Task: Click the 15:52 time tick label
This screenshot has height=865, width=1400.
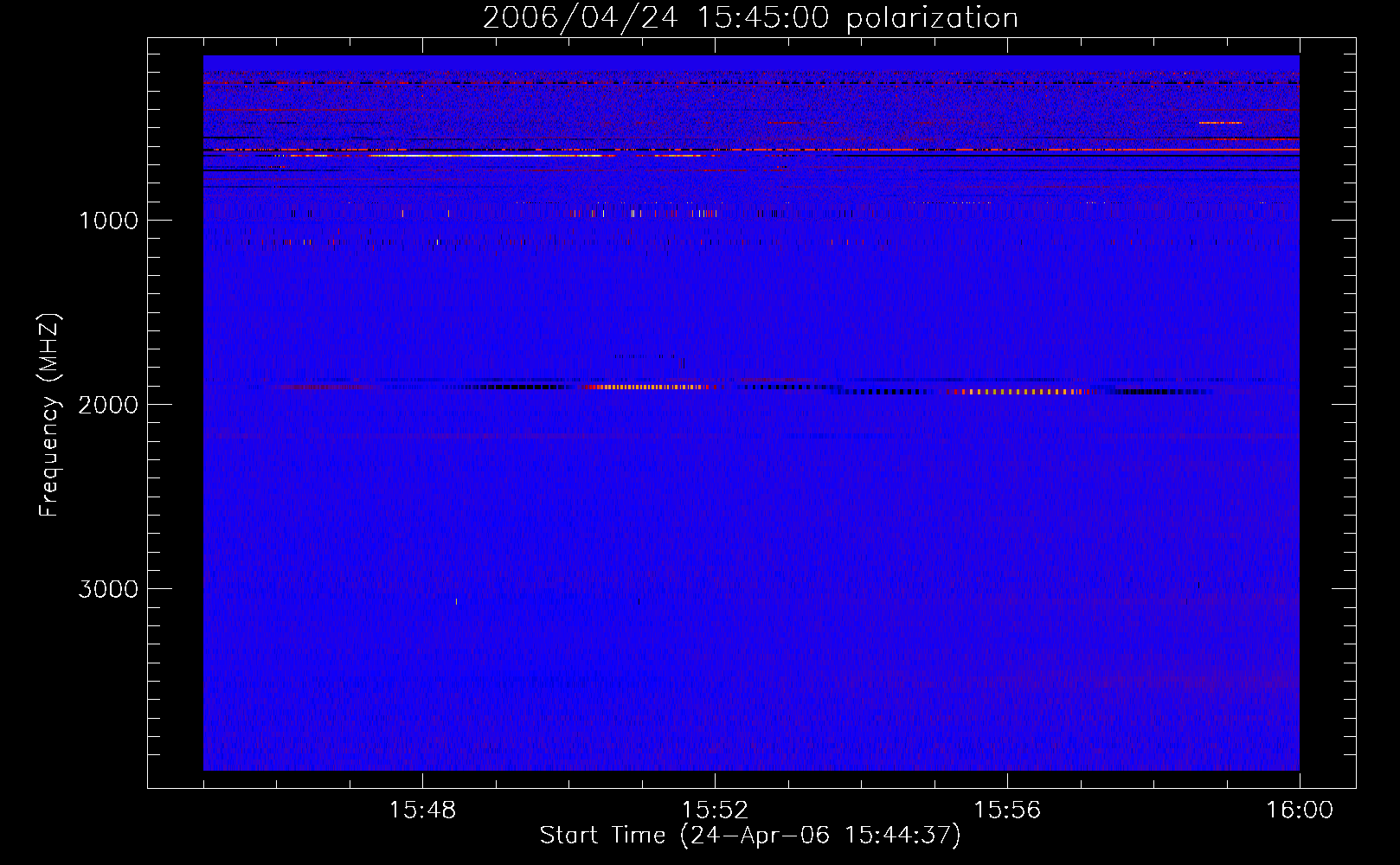Action: coord(715,811)
